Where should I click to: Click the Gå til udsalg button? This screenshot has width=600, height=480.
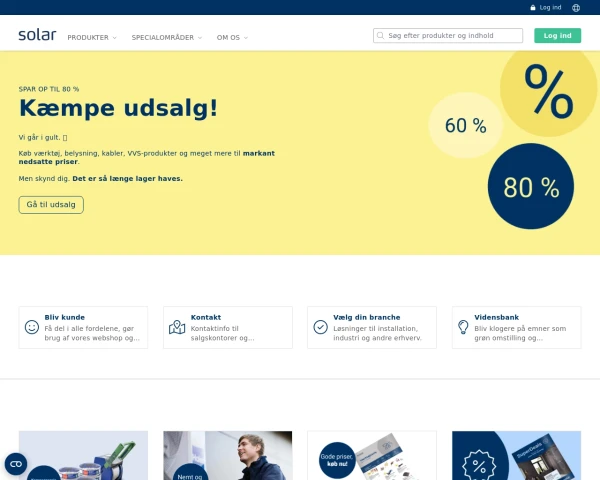(x=51, y=204)
